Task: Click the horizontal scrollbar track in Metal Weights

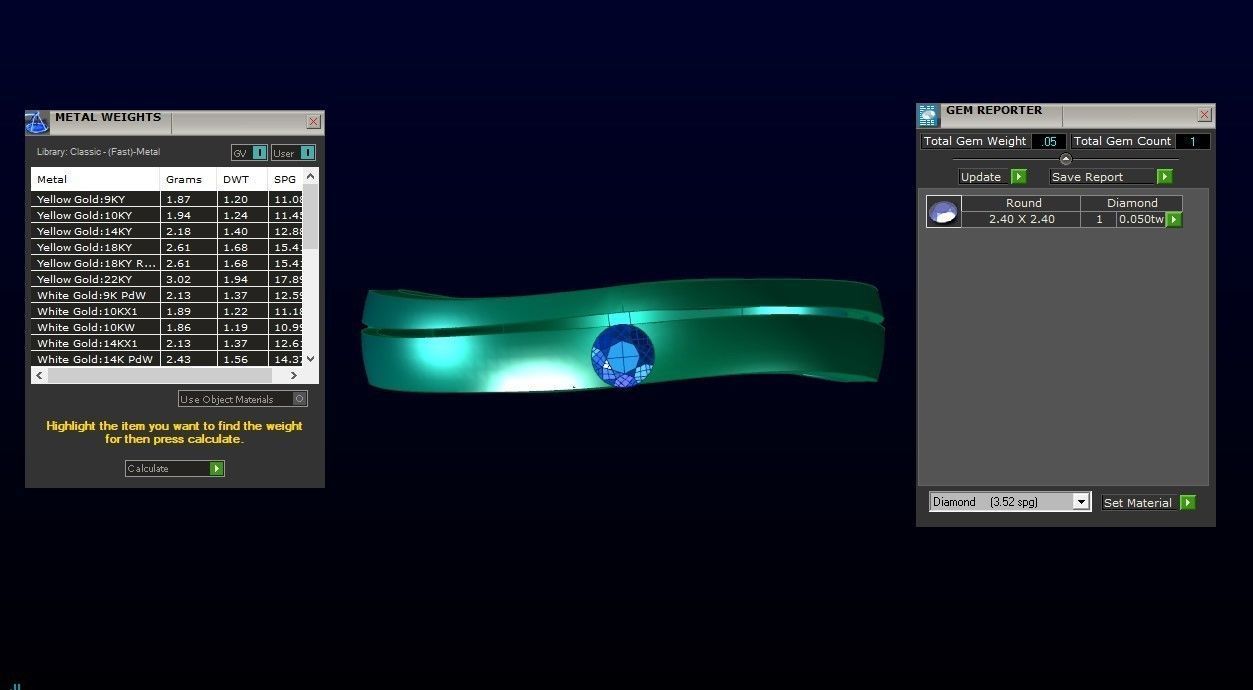Action: (160, 376)
